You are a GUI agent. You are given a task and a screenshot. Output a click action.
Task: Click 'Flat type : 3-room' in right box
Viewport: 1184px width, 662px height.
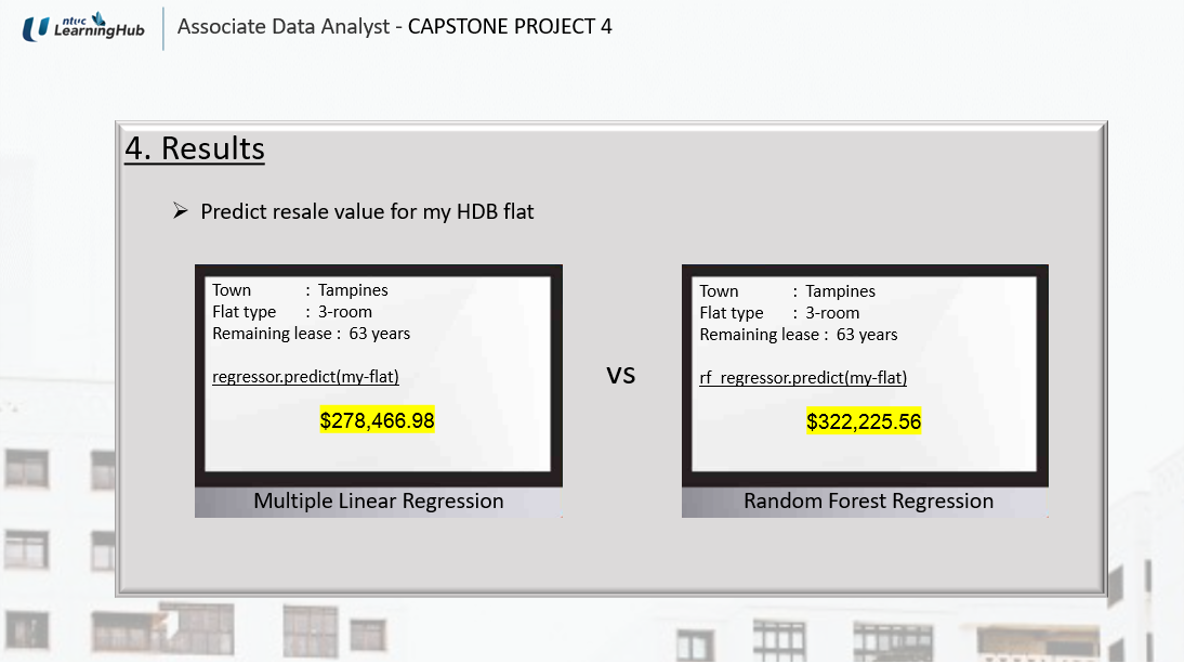(779, 313)
